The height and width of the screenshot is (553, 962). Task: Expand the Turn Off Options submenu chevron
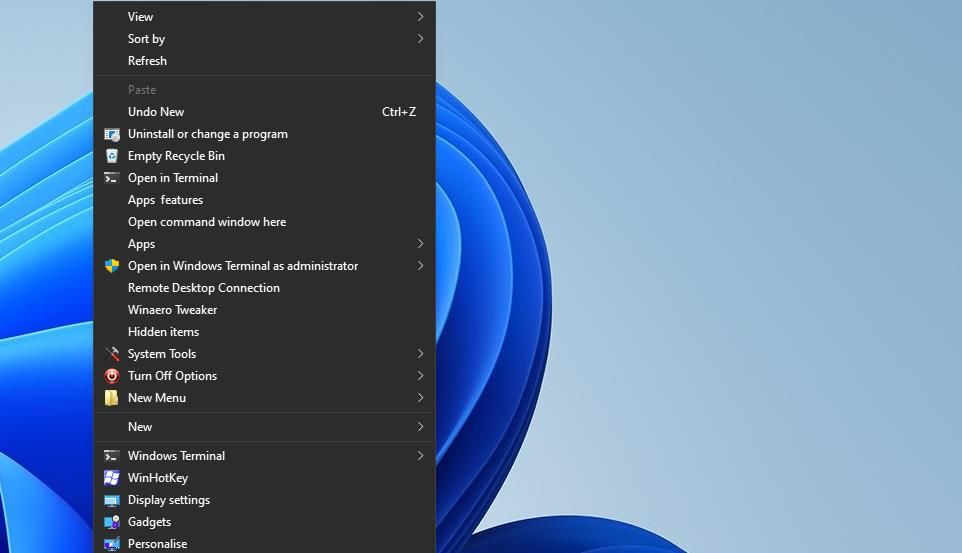click(x=420, y=376)
